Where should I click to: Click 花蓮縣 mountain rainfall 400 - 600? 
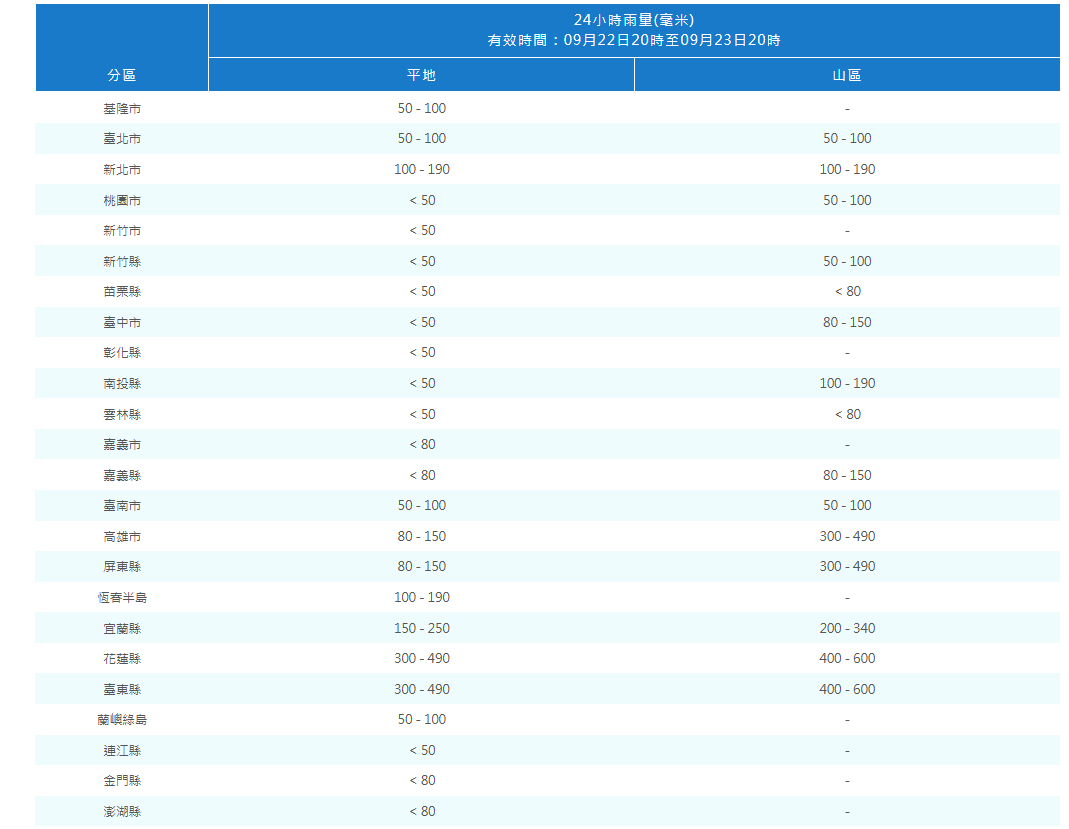pyautogui.click(x=847, y=659)
